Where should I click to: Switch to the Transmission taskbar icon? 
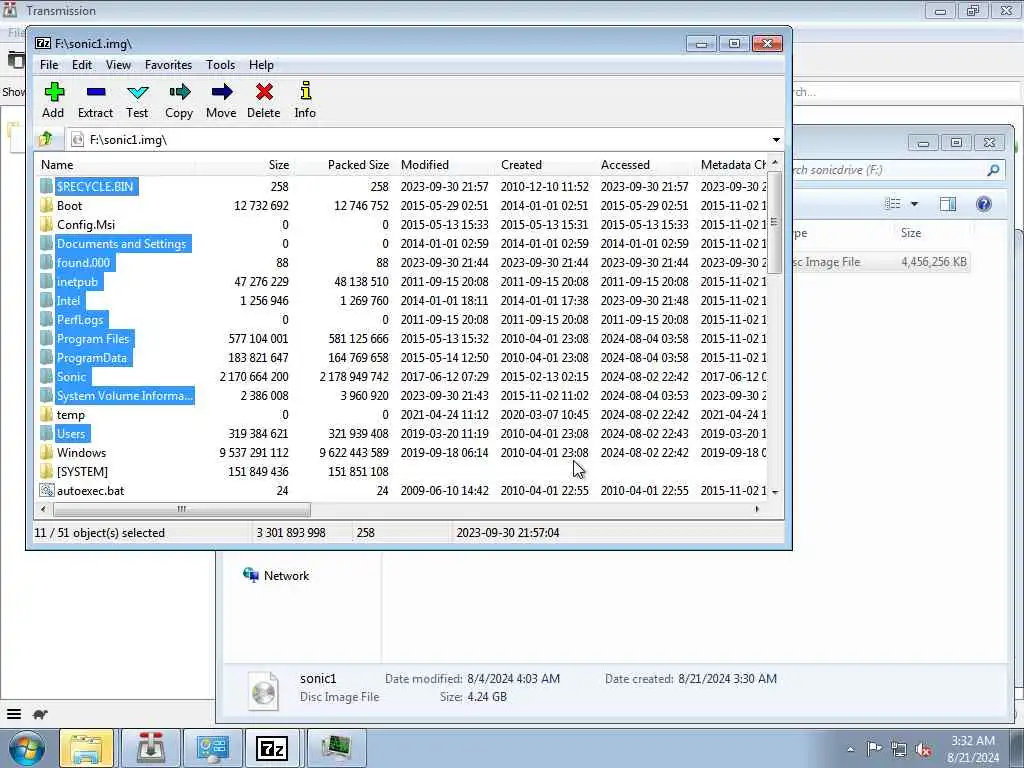point(150,748)
